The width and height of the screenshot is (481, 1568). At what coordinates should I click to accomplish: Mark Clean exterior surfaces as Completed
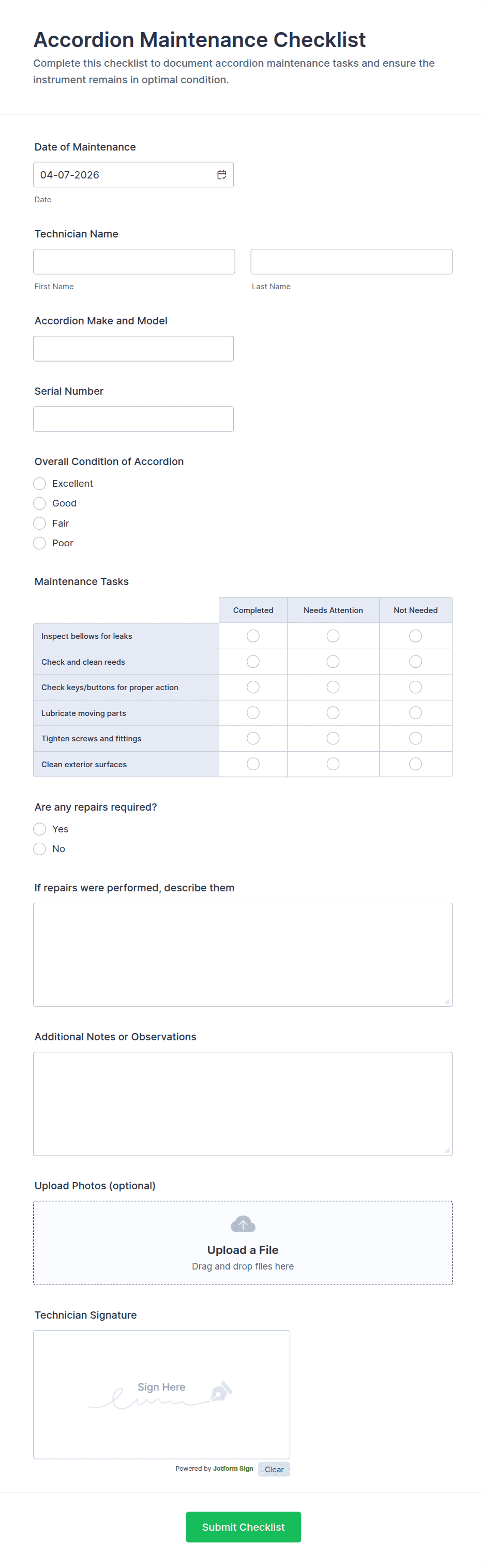coord(253,764)
